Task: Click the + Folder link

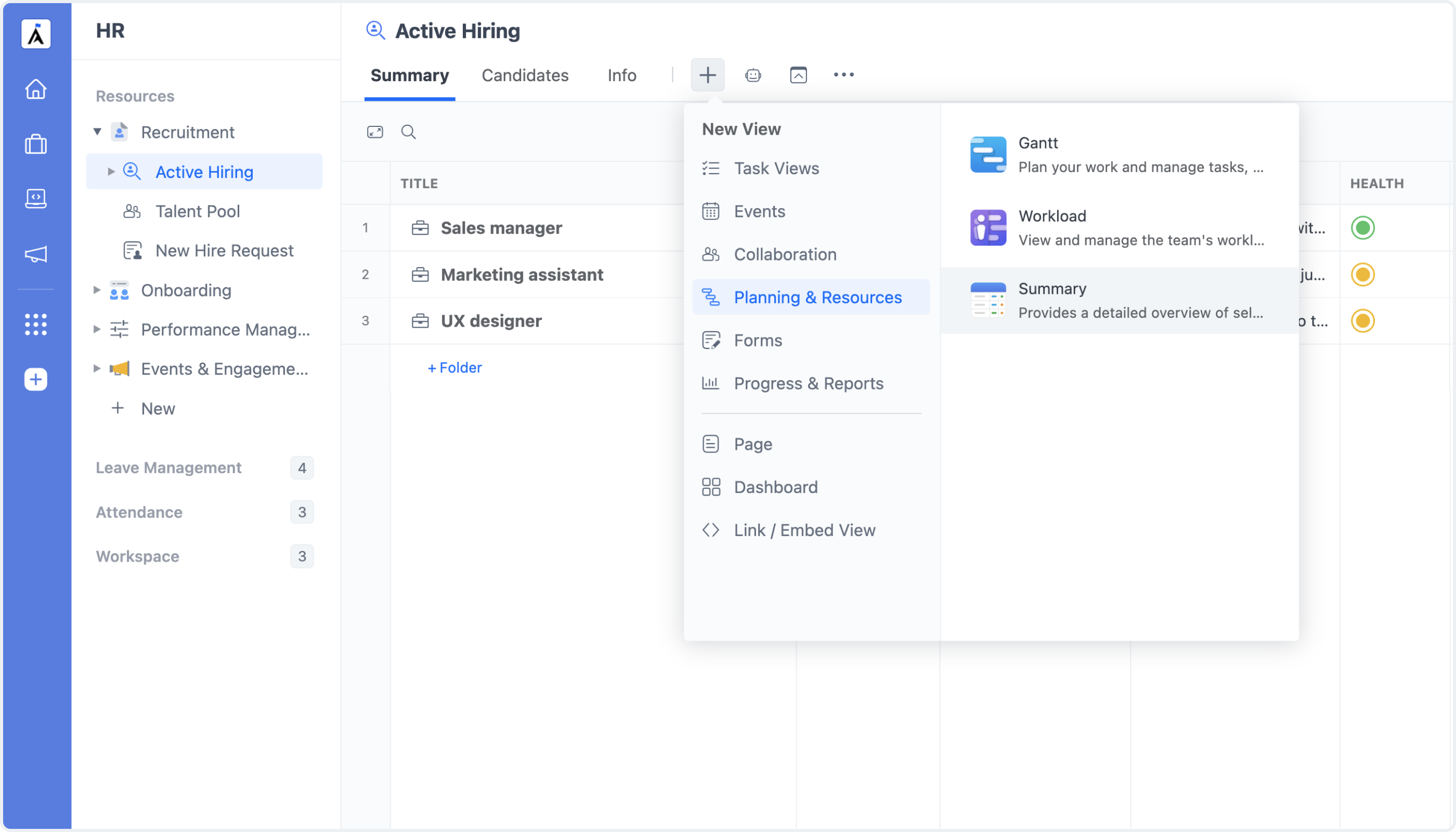Action: [455, 368]
